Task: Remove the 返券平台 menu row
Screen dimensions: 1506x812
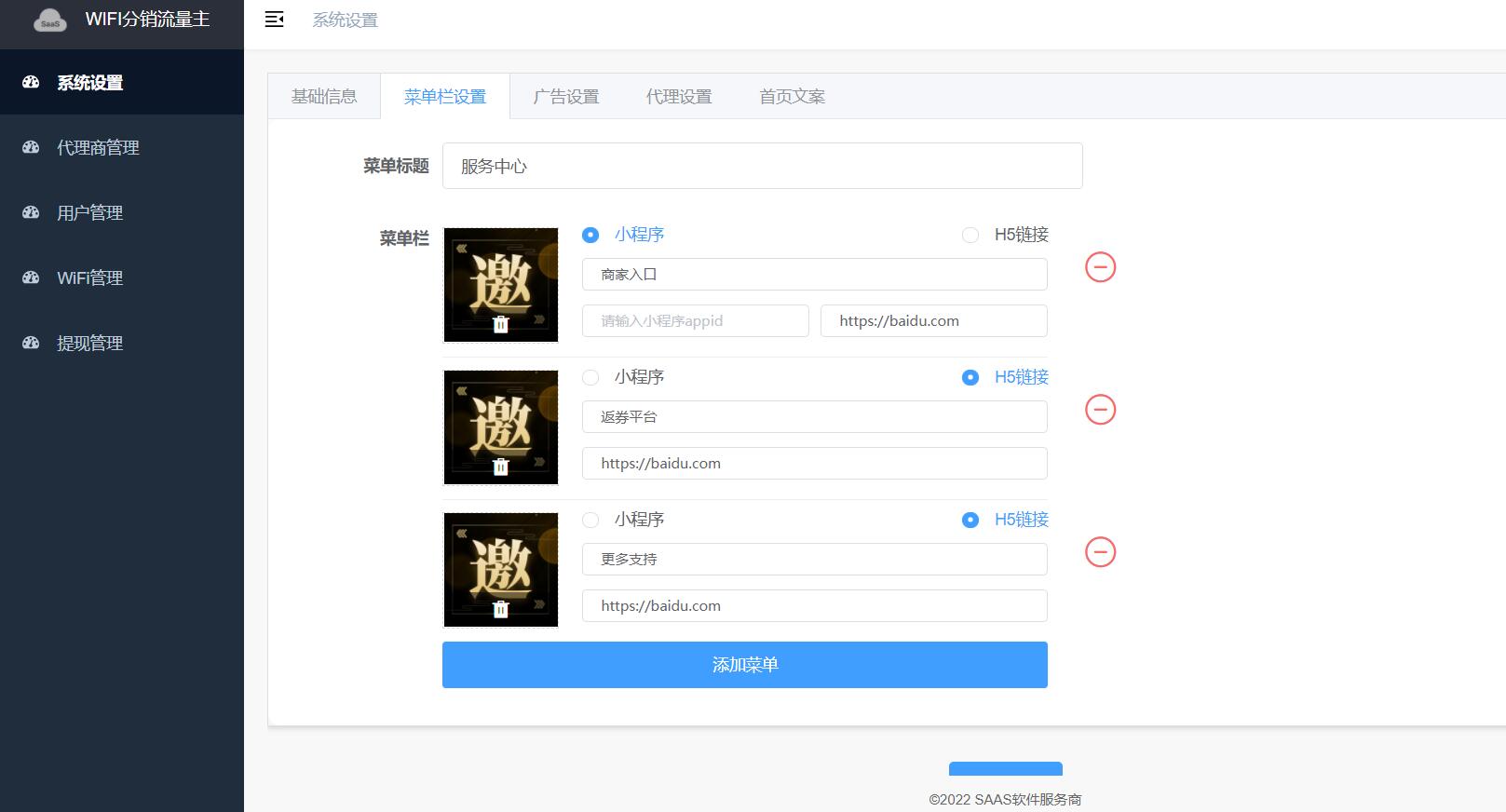Action: click(x=1100, y=410)
